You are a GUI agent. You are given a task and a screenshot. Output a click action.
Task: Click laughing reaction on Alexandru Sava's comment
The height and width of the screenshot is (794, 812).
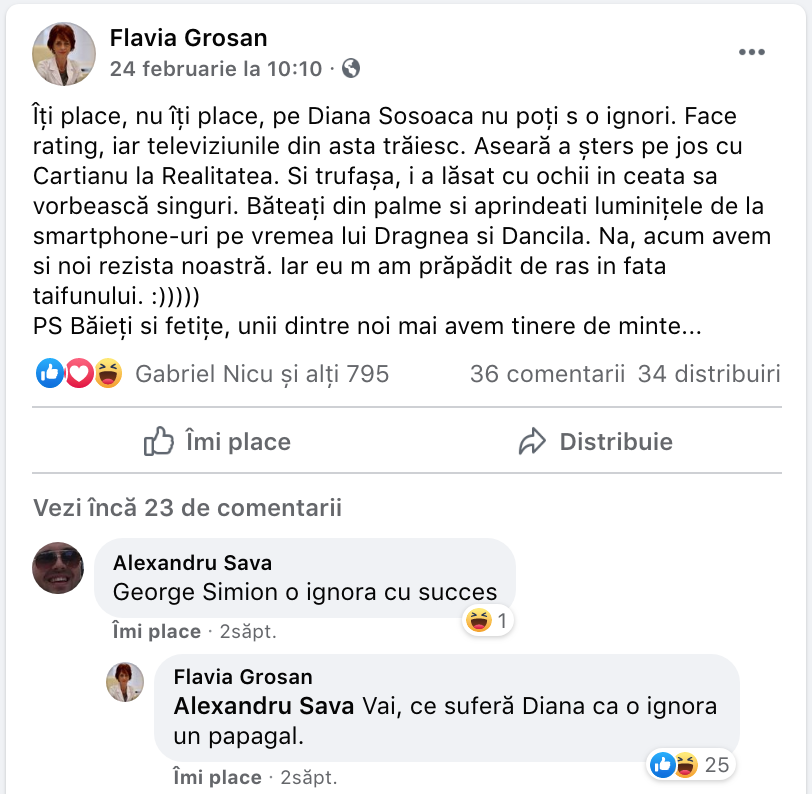478,621
